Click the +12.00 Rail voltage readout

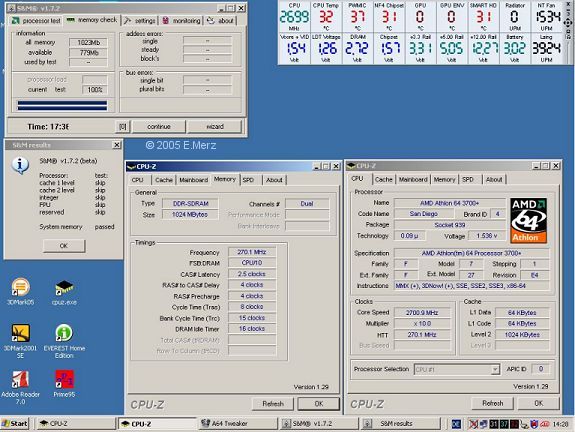[483, 48]
